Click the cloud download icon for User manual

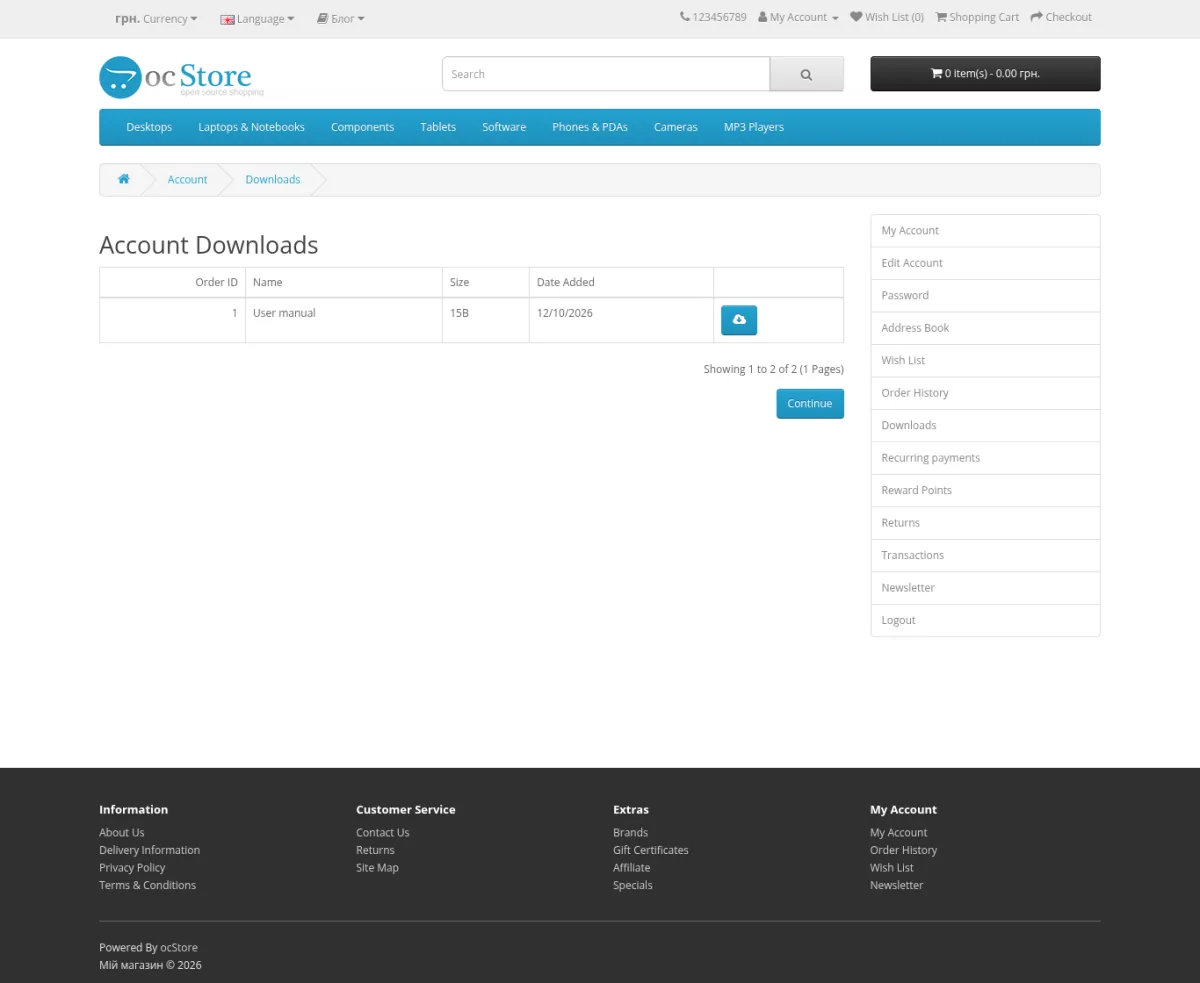point(739,320)
